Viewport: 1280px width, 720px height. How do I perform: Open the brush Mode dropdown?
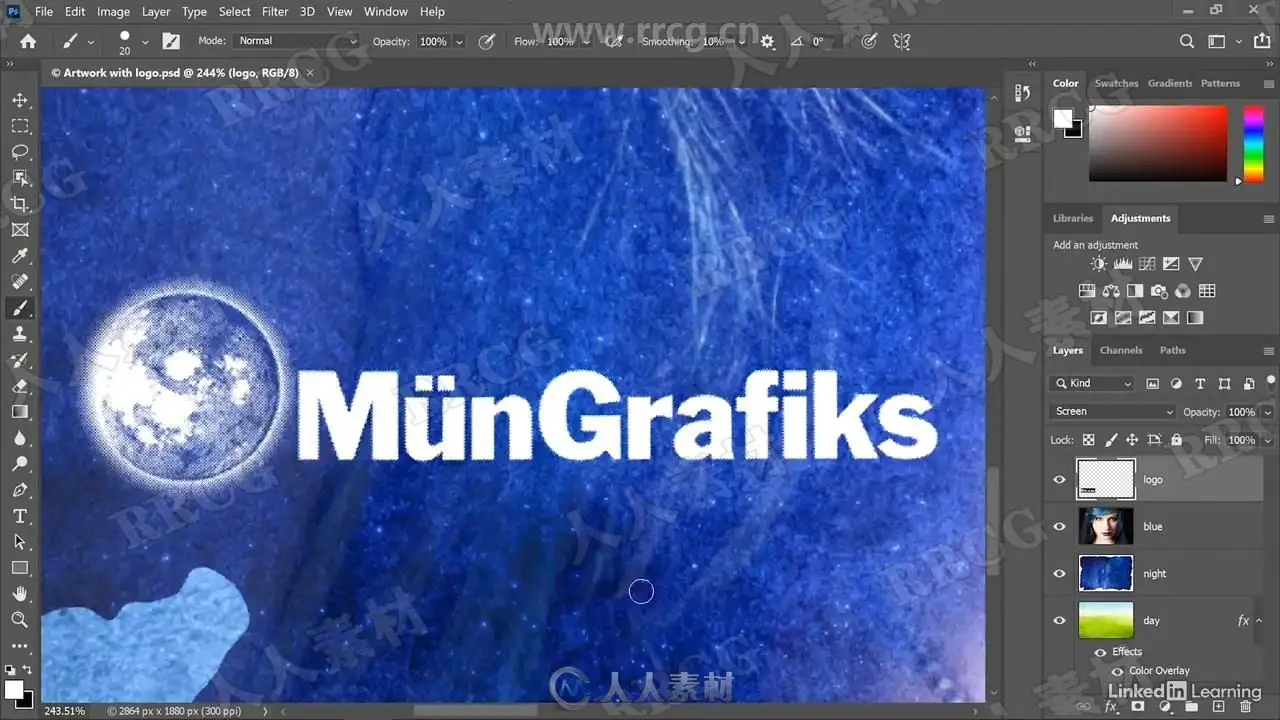point(296,41)
